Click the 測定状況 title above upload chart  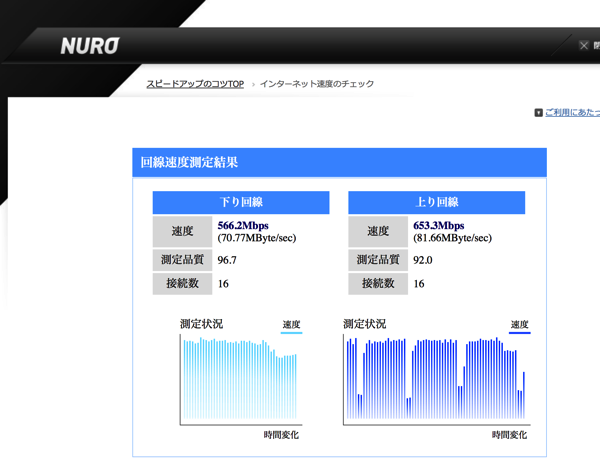[x=365, y=324]
